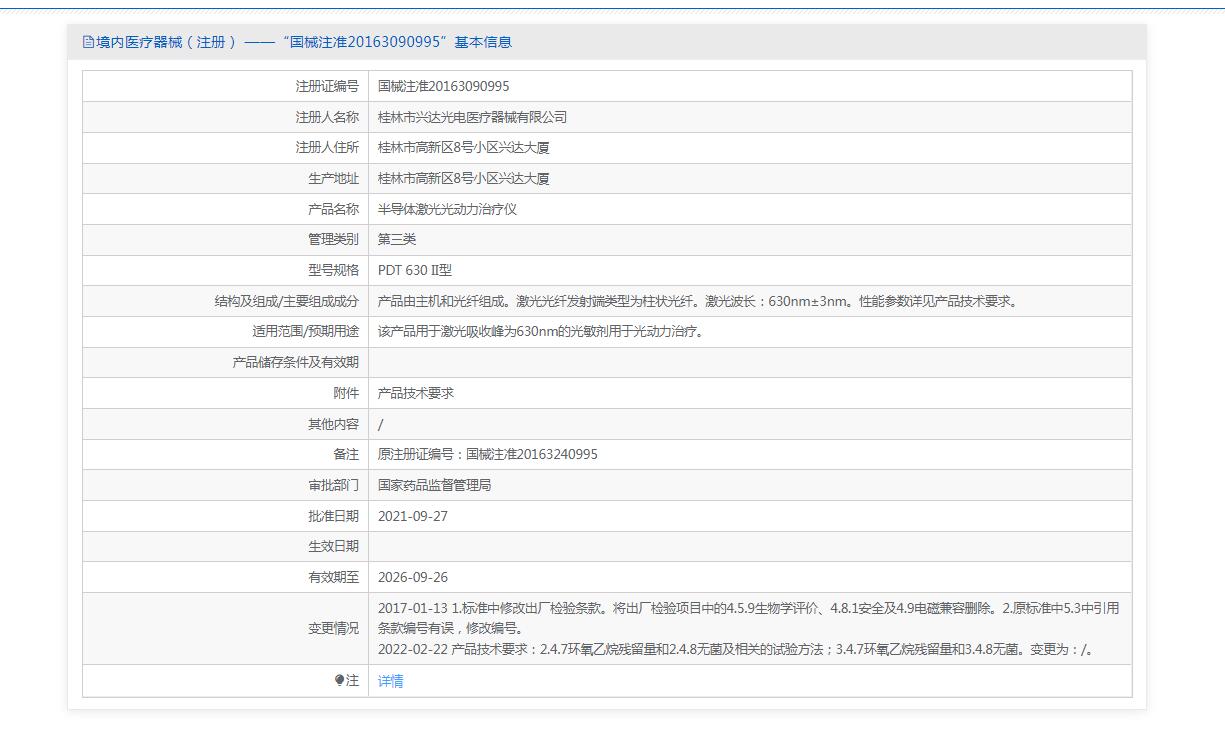Click registrant name 桂林市兴达光电医疗器械有限公司

coord(472,117)
